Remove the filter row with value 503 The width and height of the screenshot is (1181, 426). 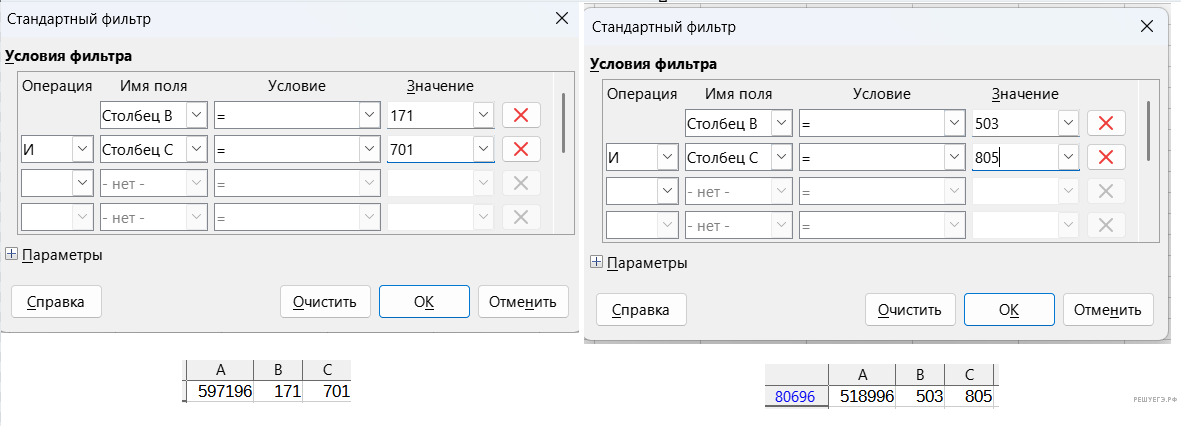click(x=1105, y=123)
